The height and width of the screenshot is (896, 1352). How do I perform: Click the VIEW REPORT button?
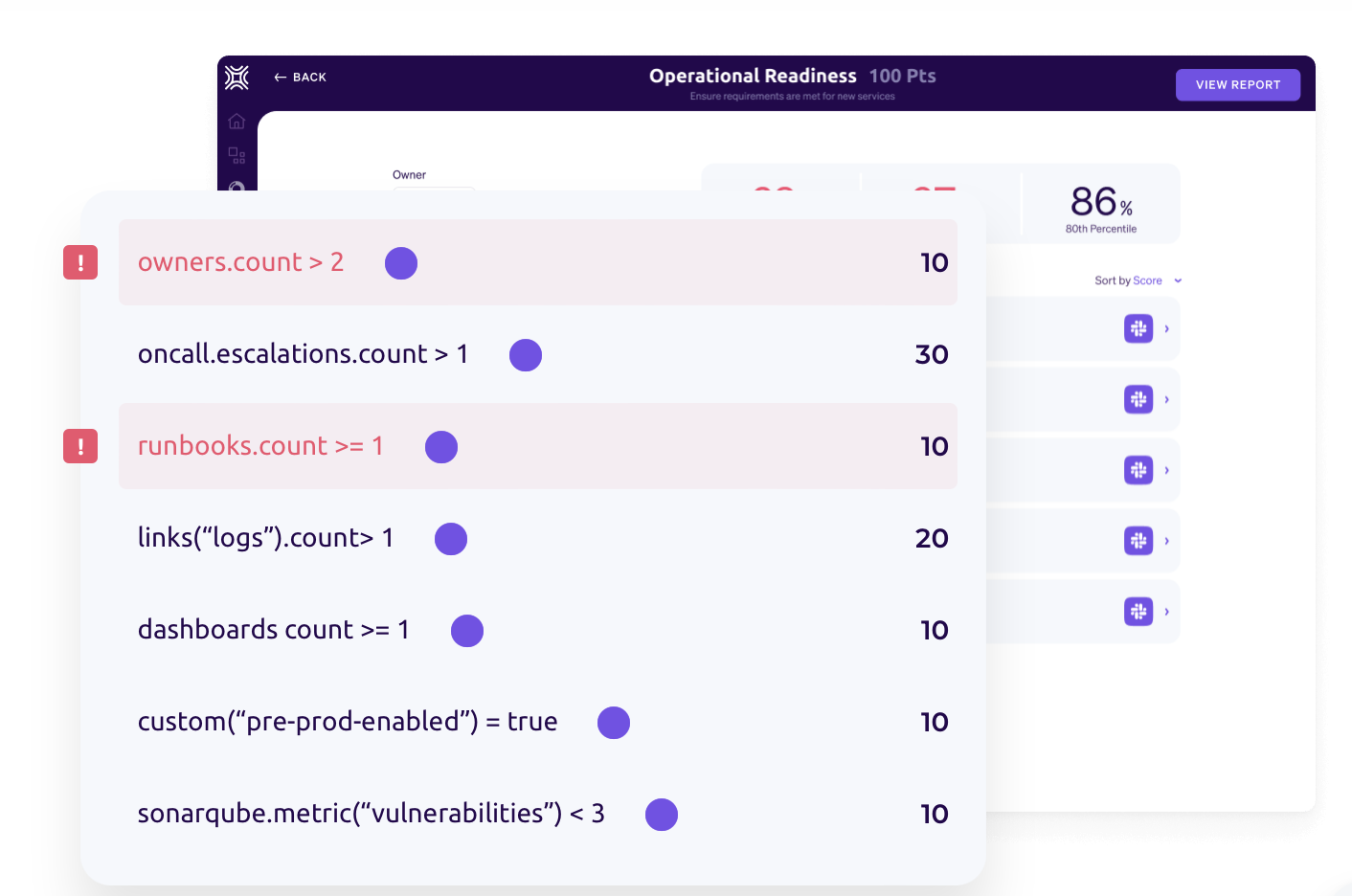tap(1237, 85)
